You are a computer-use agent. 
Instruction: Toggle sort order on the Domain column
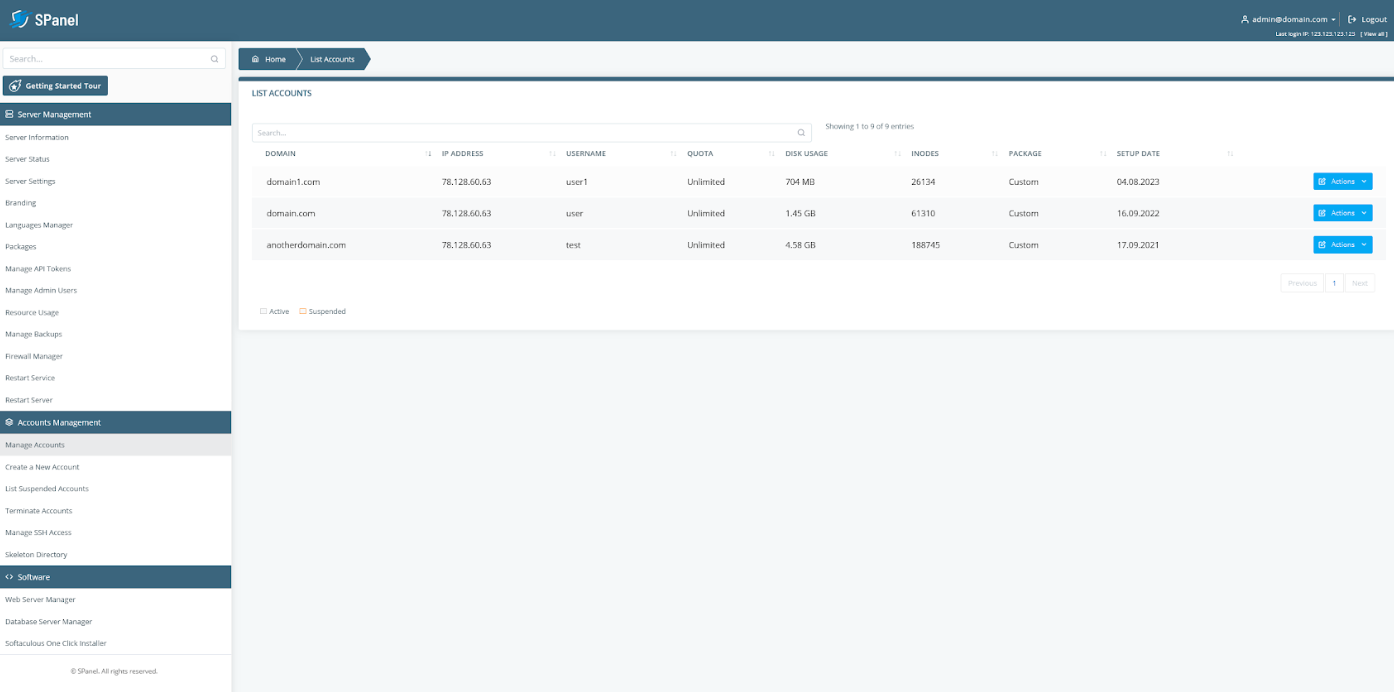coord(428,153)
